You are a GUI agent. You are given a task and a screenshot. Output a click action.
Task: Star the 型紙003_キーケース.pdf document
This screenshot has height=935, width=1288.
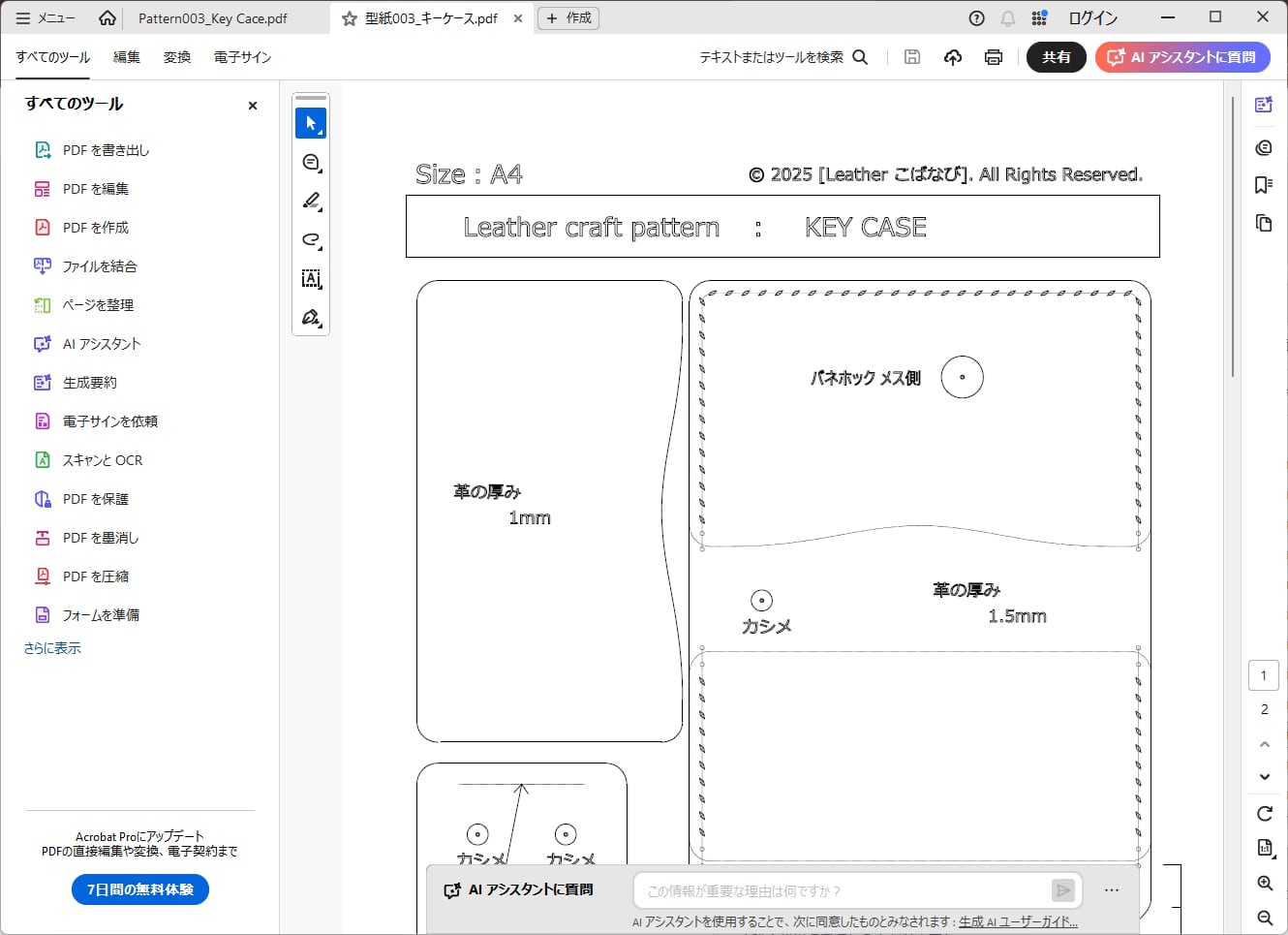point(350,18)
